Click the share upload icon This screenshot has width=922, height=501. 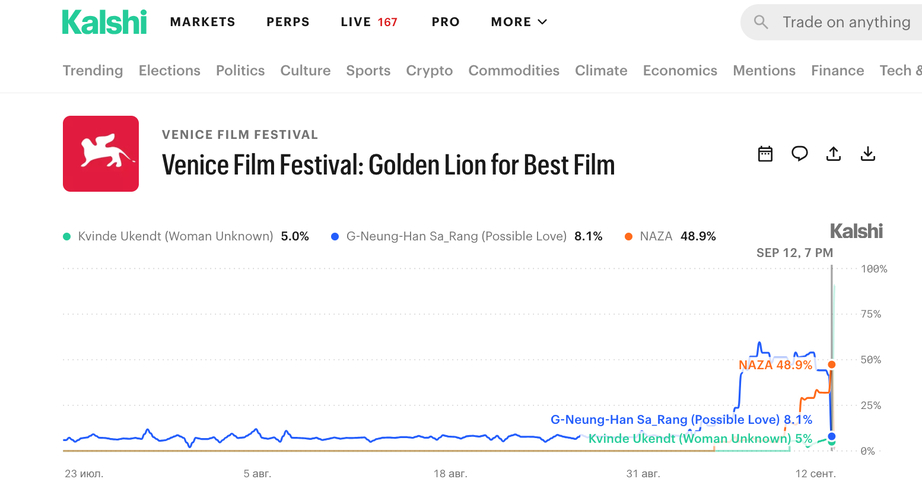point(833,154)
